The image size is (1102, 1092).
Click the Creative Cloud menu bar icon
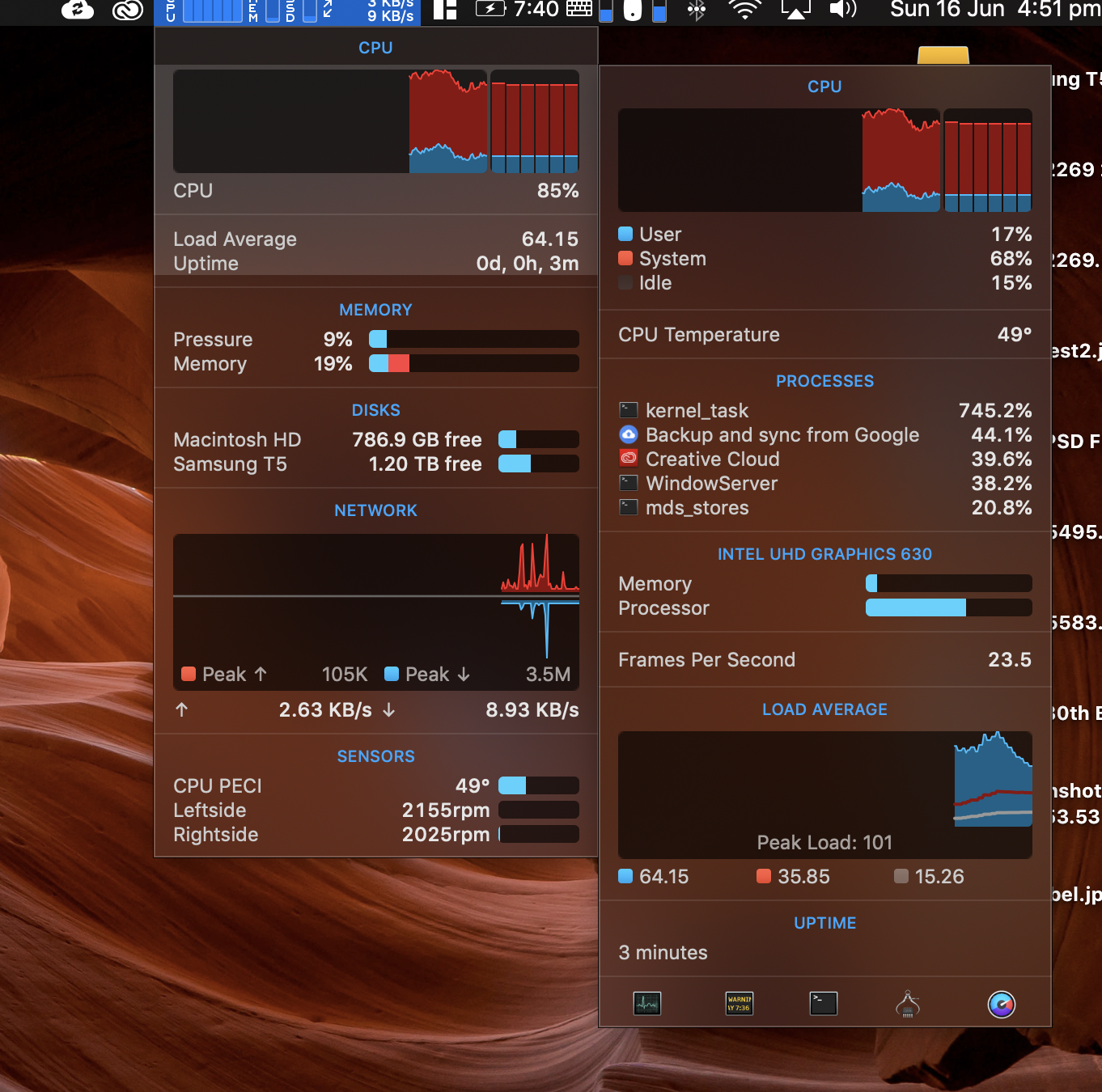[127, 10]
